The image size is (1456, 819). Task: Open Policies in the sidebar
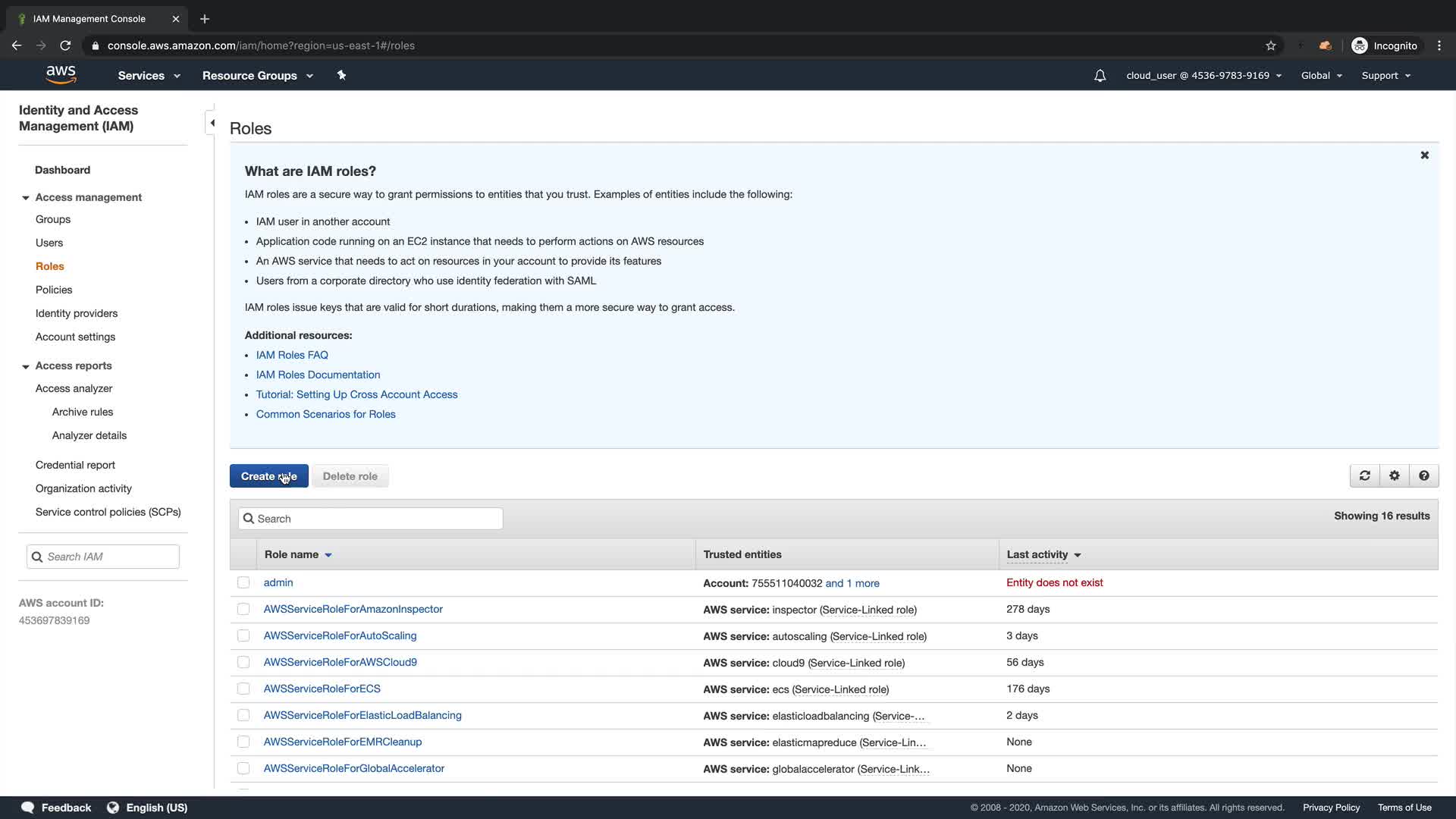pyautogui.click(x=54, y=290)
